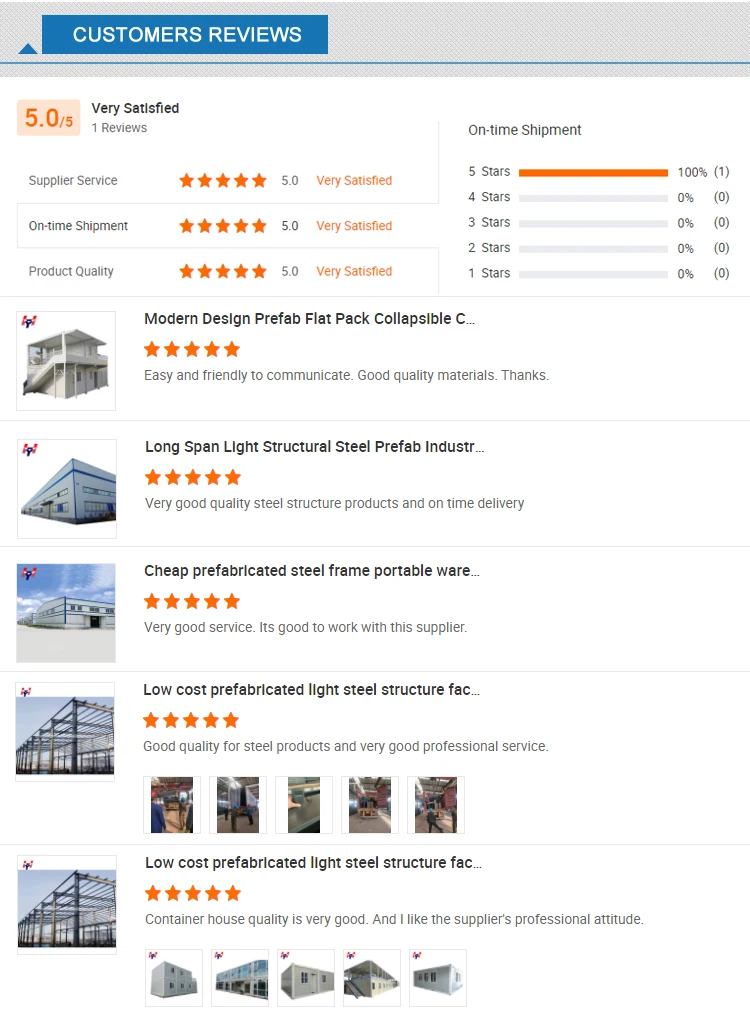The width and height of the screenshot is (750, 1017).
Task: Open the two-story prefab house thumbnail
Action: pos(66,361)
